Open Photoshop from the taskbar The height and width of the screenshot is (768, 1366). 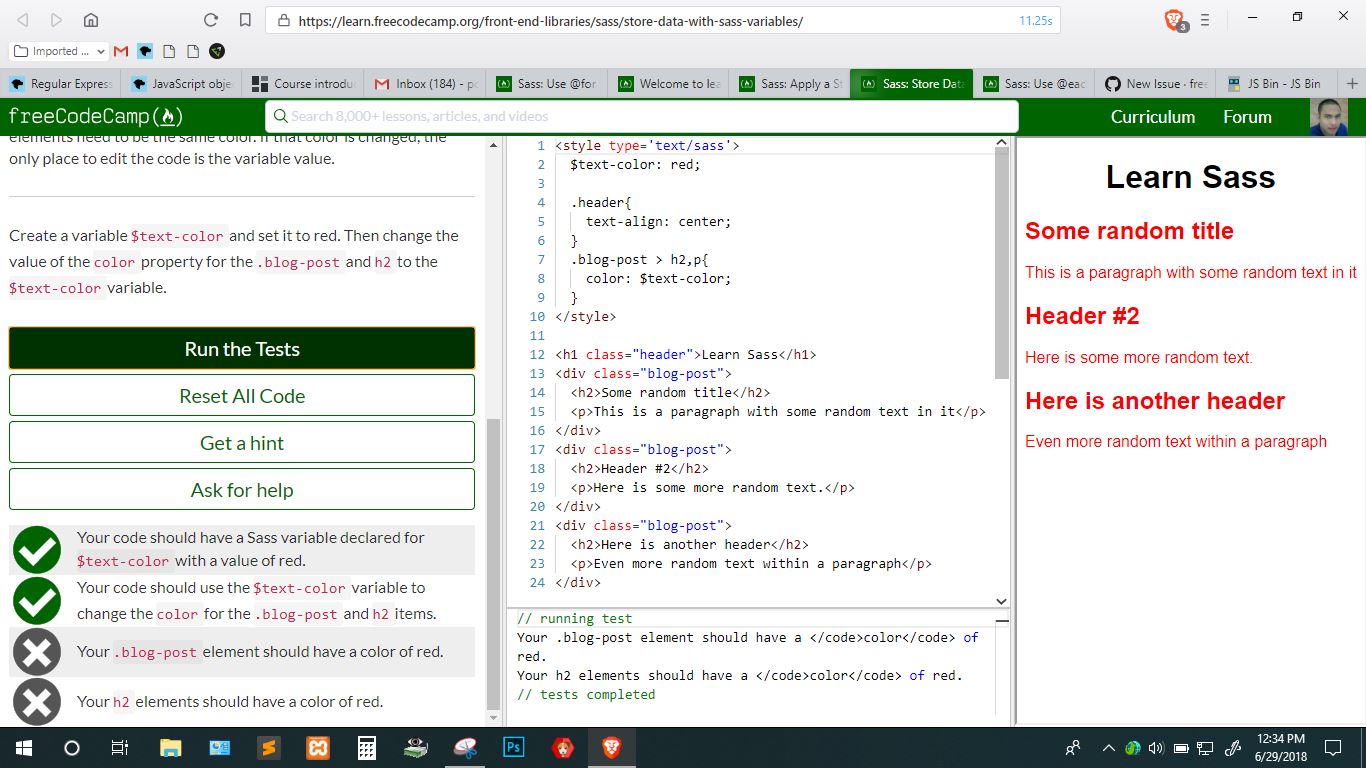point(513,747)
